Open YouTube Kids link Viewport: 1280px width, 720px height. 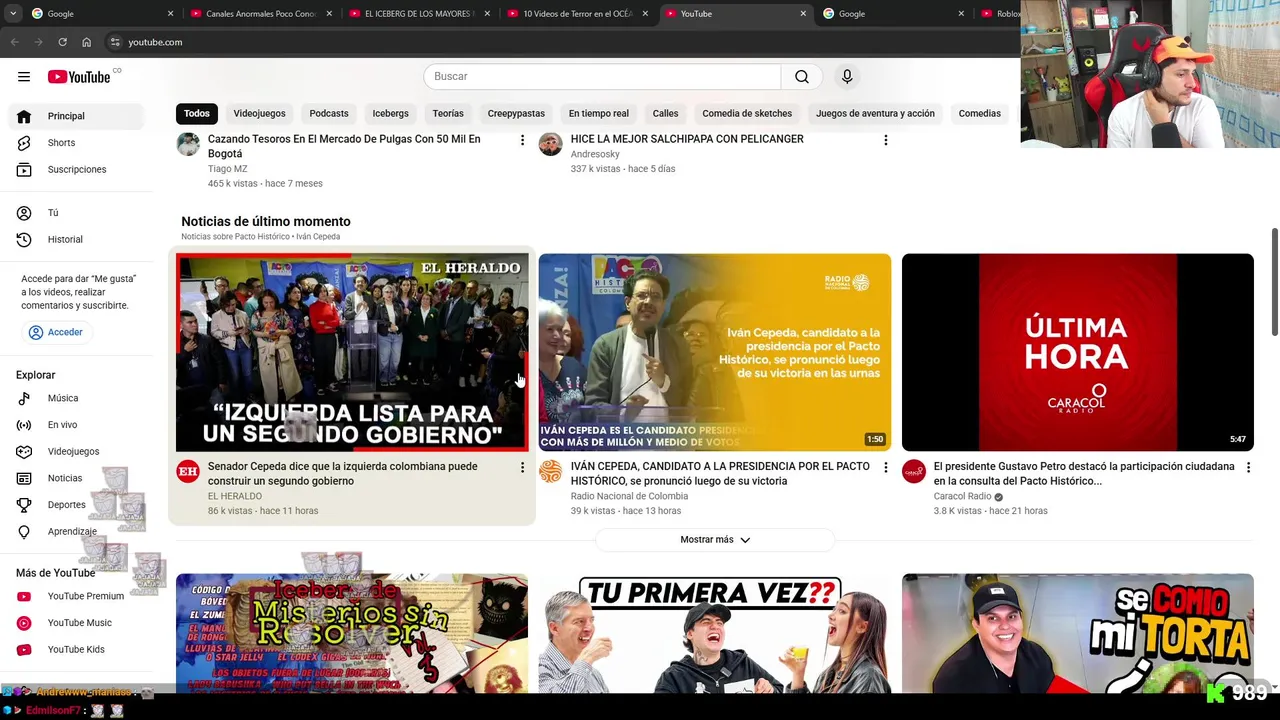point(78,650)
